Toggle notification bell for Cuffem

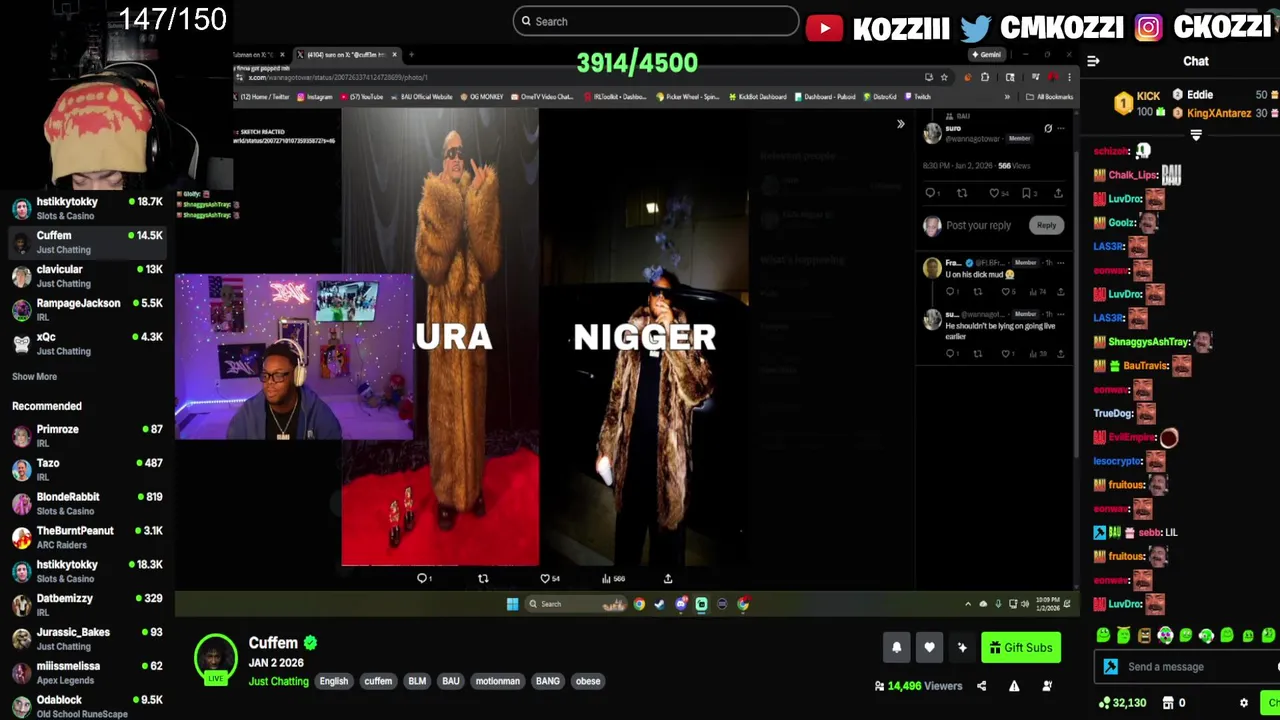(x=897, y=648)
